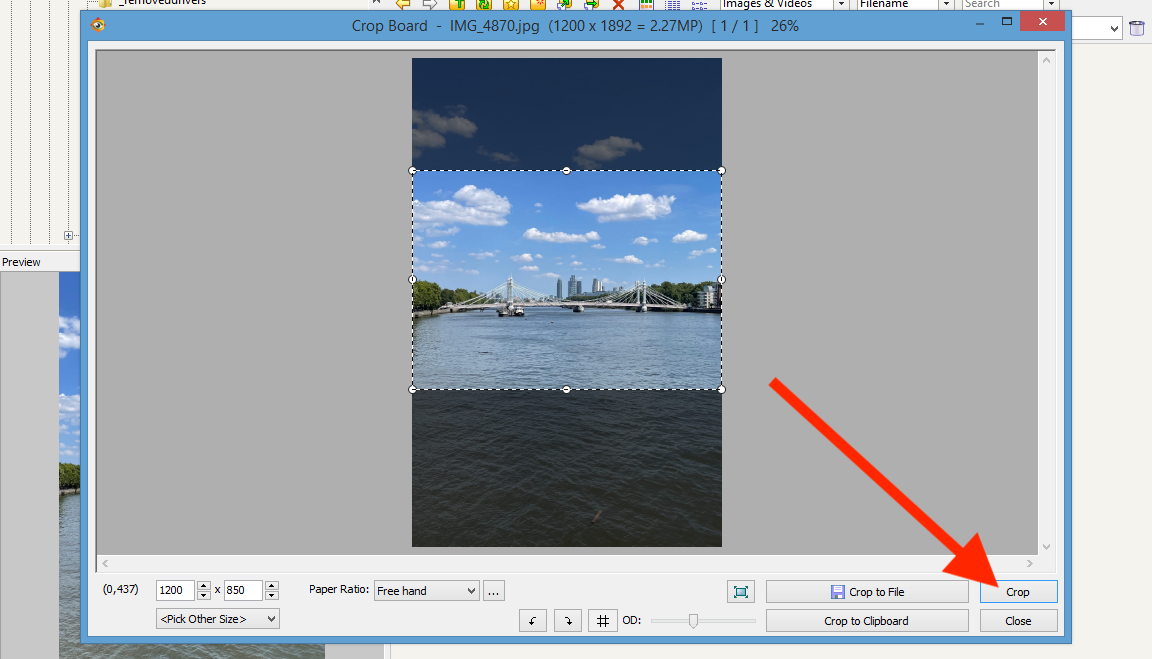
Task: Click Crop to Clipboard button
Action: coord(867,621)
